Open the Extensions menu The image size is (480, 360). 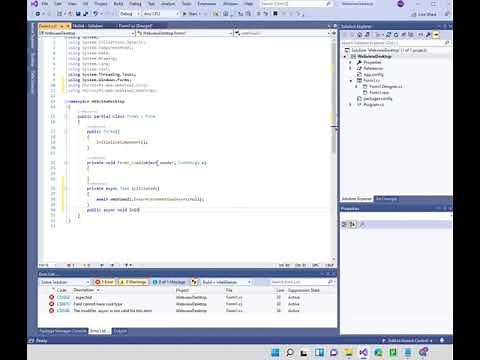point(207,4)
